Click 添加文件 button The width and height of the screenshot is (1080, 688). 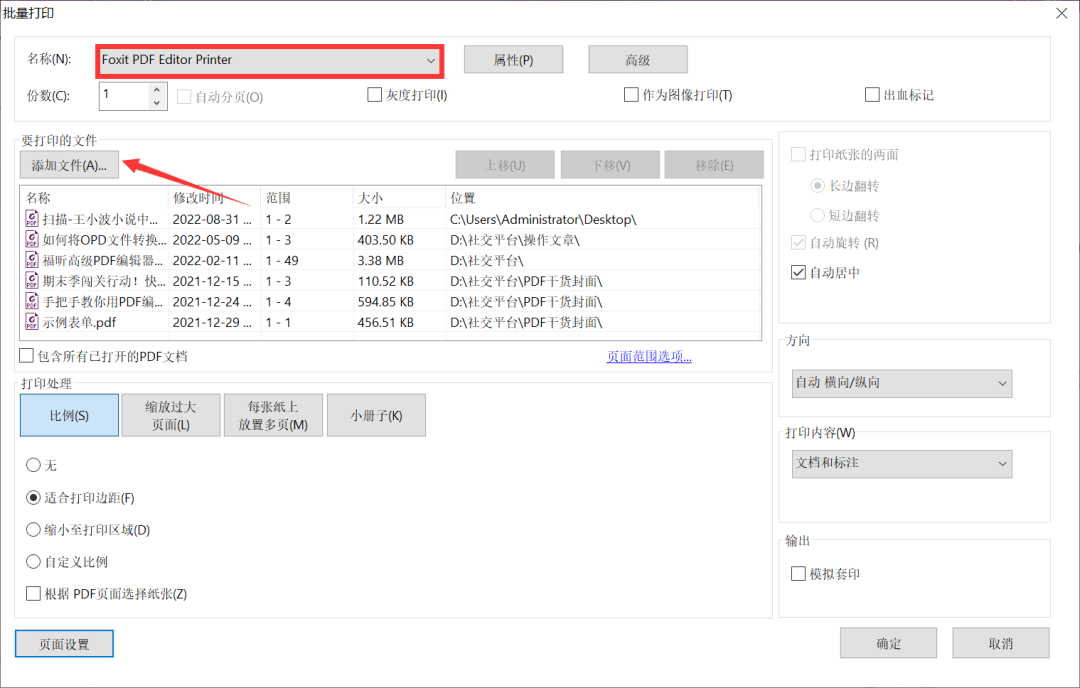pyautogui.click(x=69, y=165)
